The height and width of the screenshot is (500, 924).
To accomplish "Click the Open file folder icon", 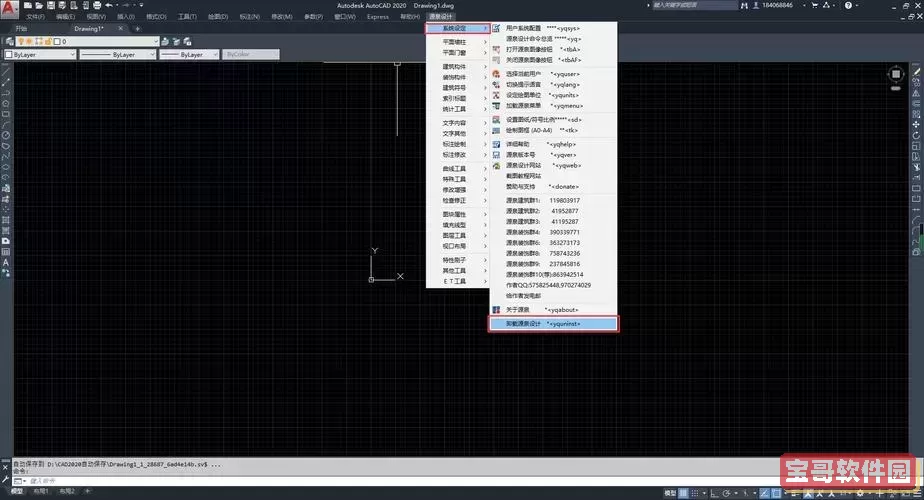I will 39,5.
